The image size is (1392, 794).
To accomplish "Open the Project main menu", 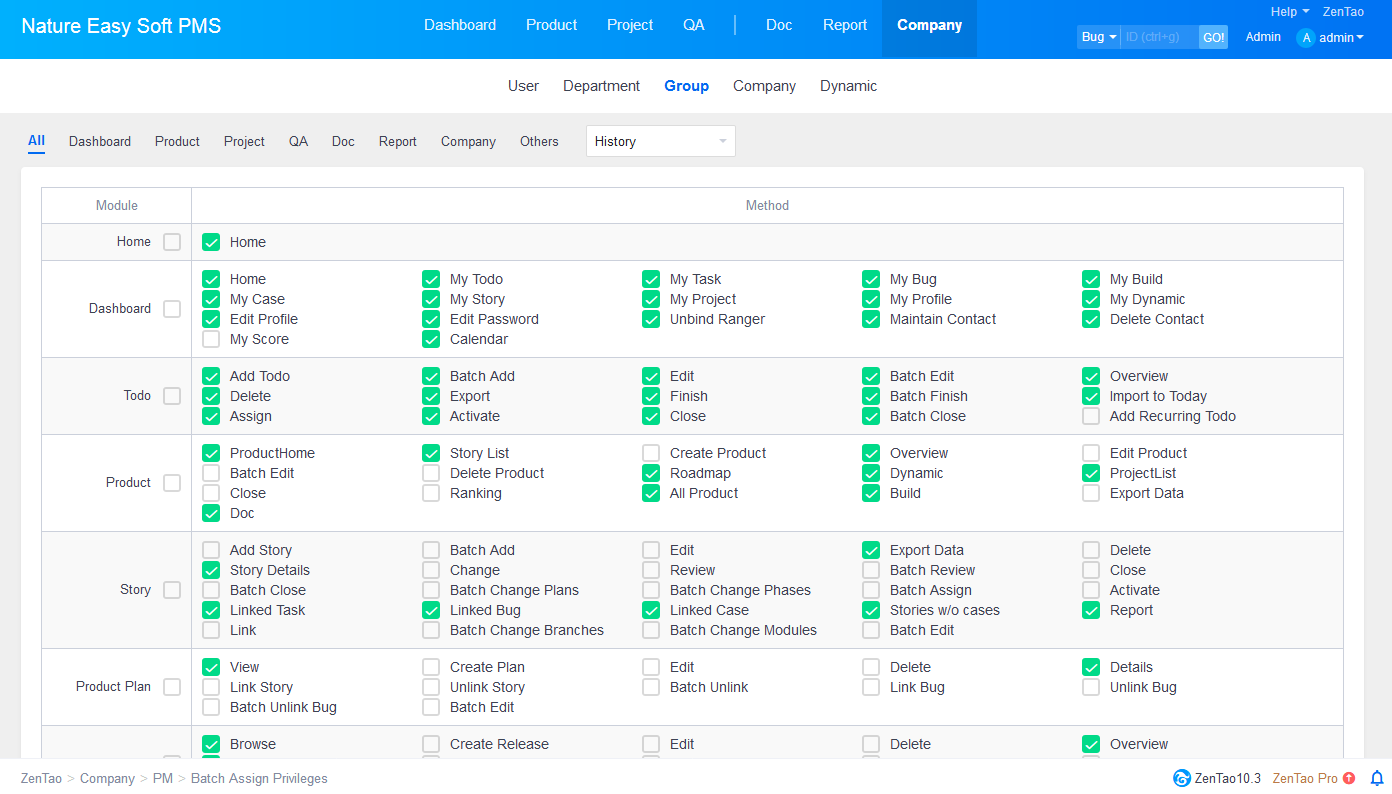I will 630,25.
